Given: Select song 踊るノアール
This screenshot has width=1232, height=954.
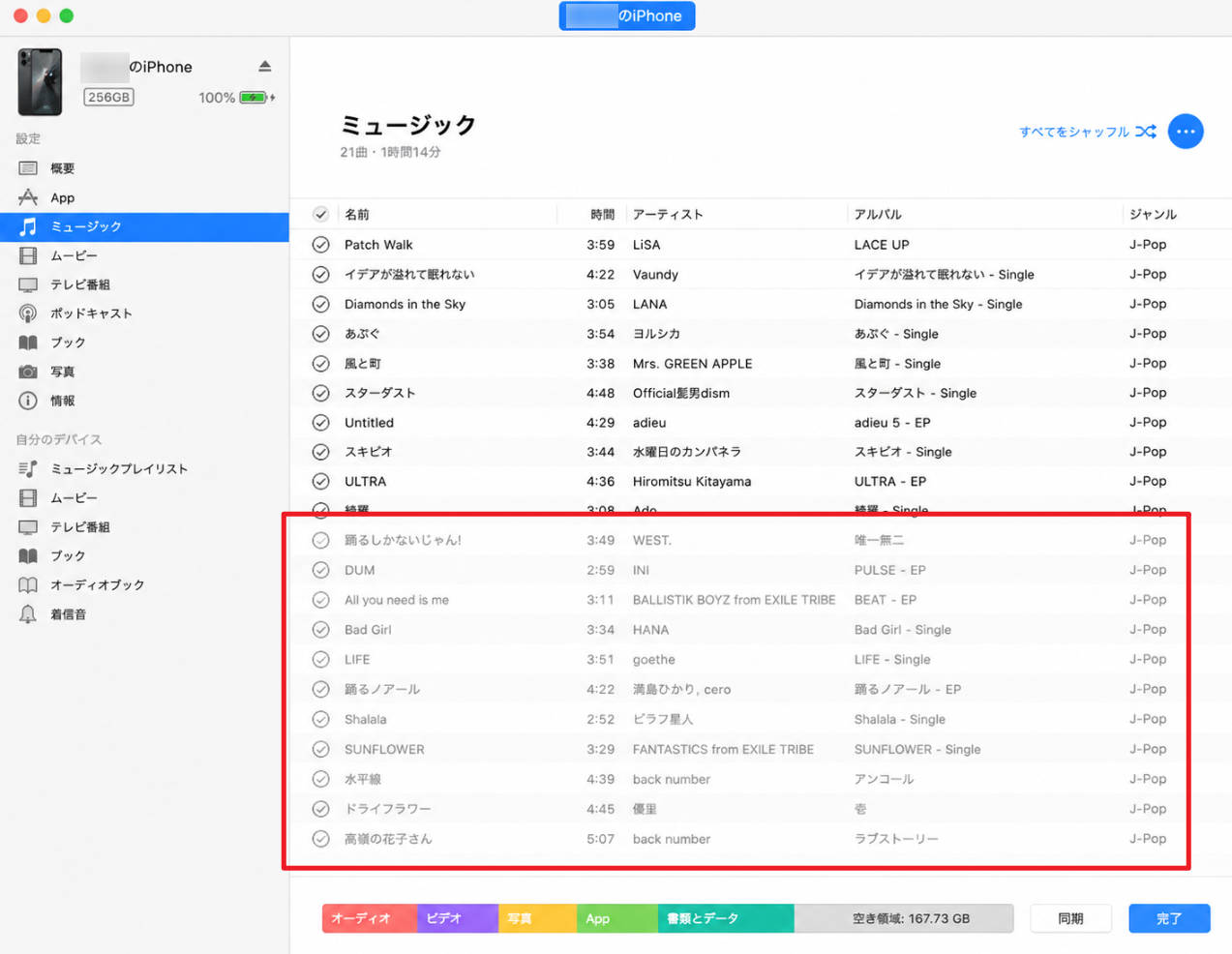Looking at the screenshot, I should click(382, 689).
